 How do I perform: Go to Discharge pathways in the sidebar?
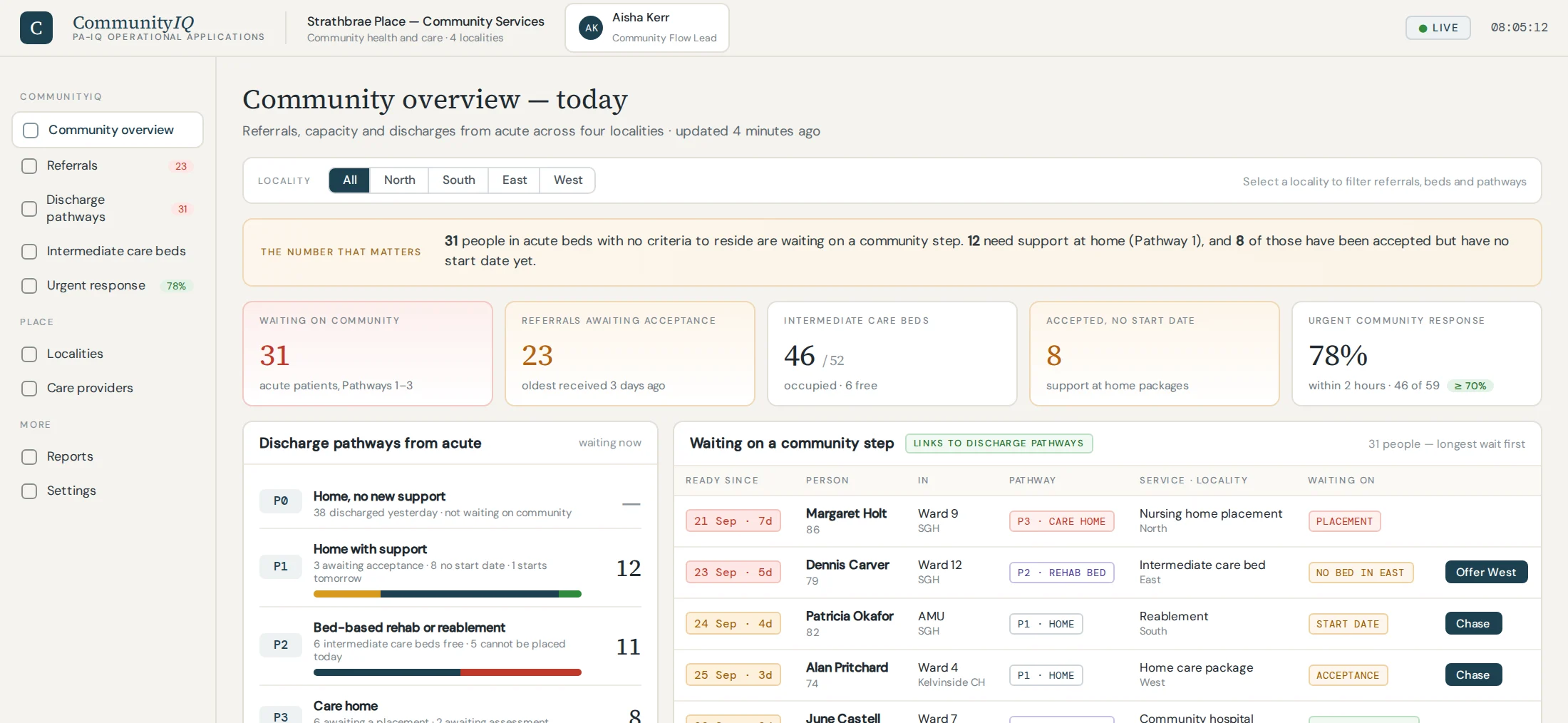[108, 209]
